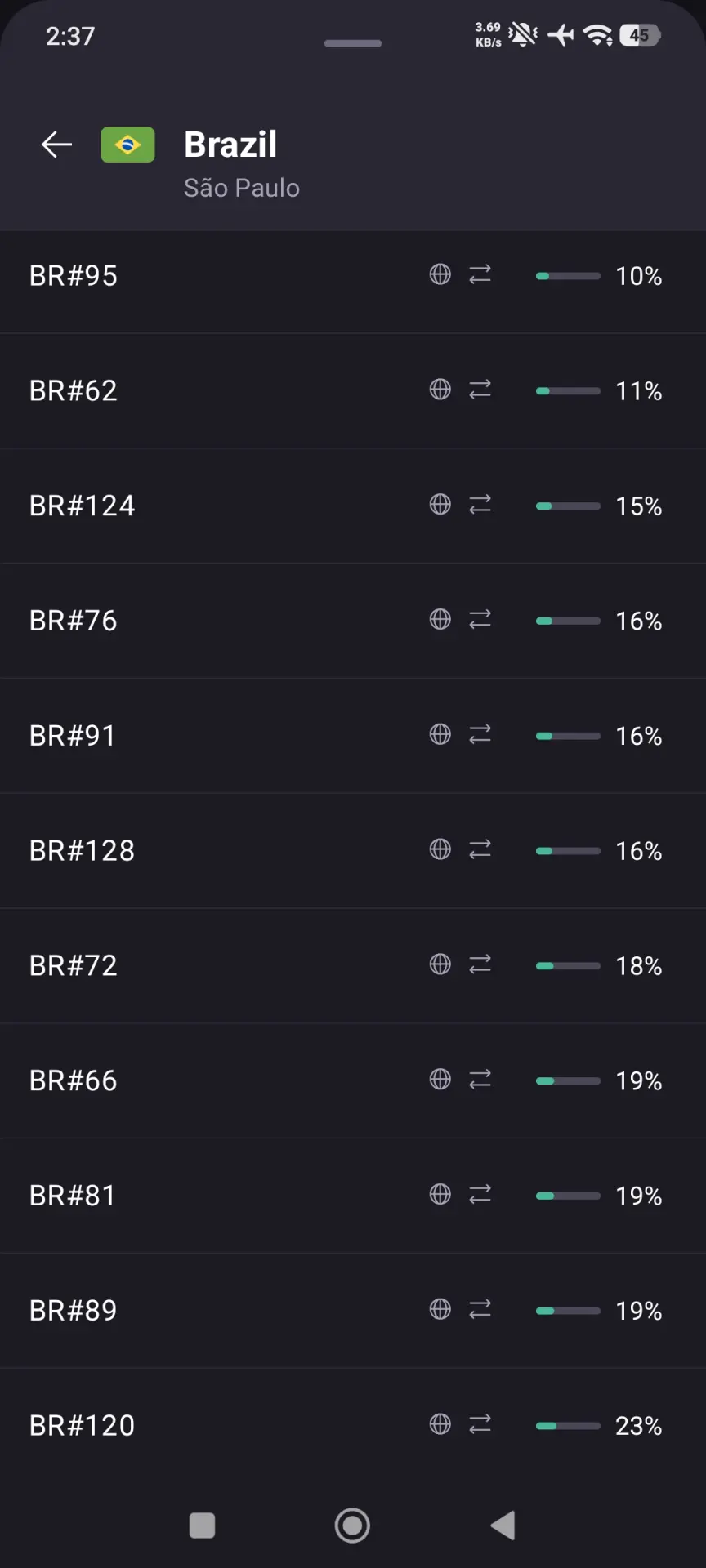Screen dimensions: 706x1568
Task: Tap the P2P arrows icon on BR#66
Action: tap(480, 1080)
